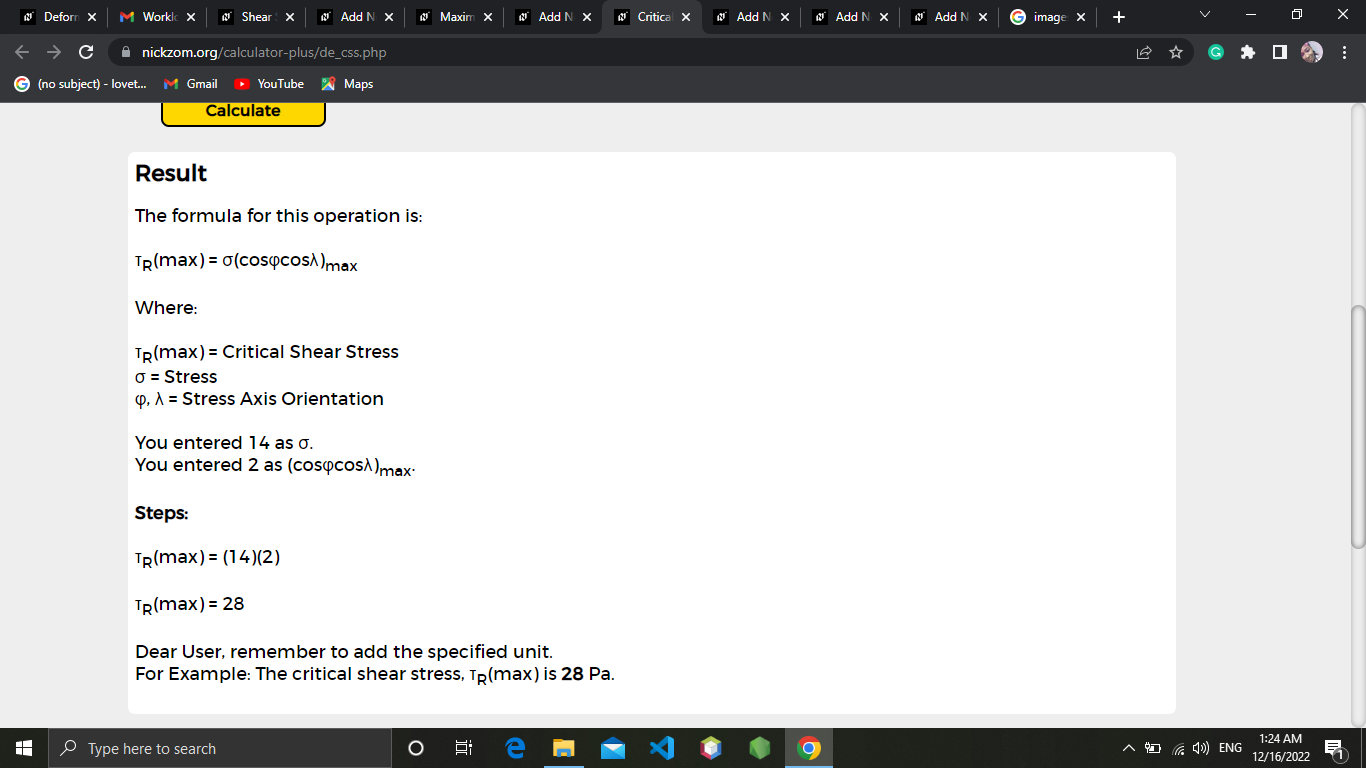Launch Microsoft Edge from the taskbar

[x=515, y=748]
